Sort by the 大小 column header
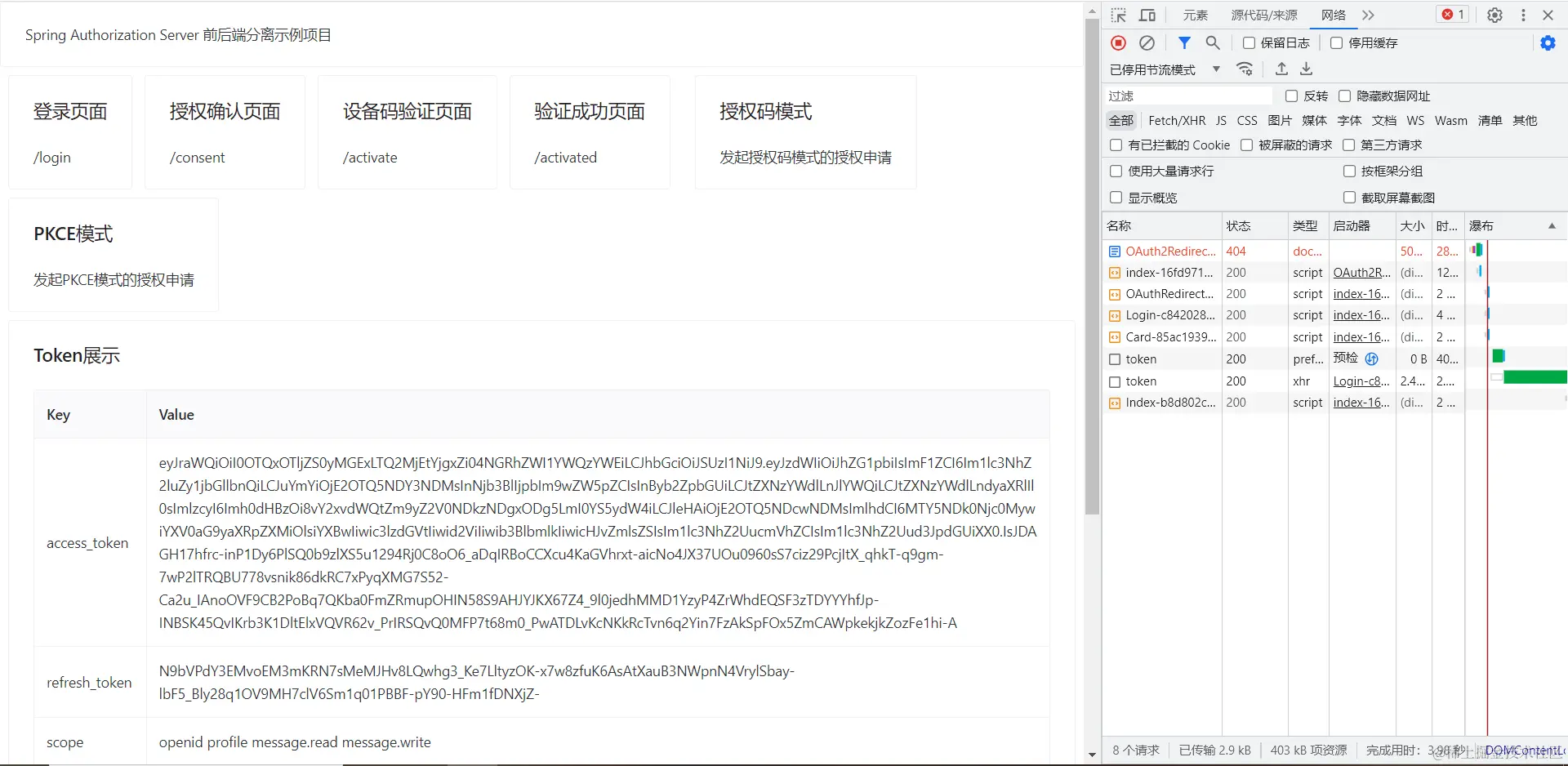The image size is (1568, 766). (x=1413, y=225)
